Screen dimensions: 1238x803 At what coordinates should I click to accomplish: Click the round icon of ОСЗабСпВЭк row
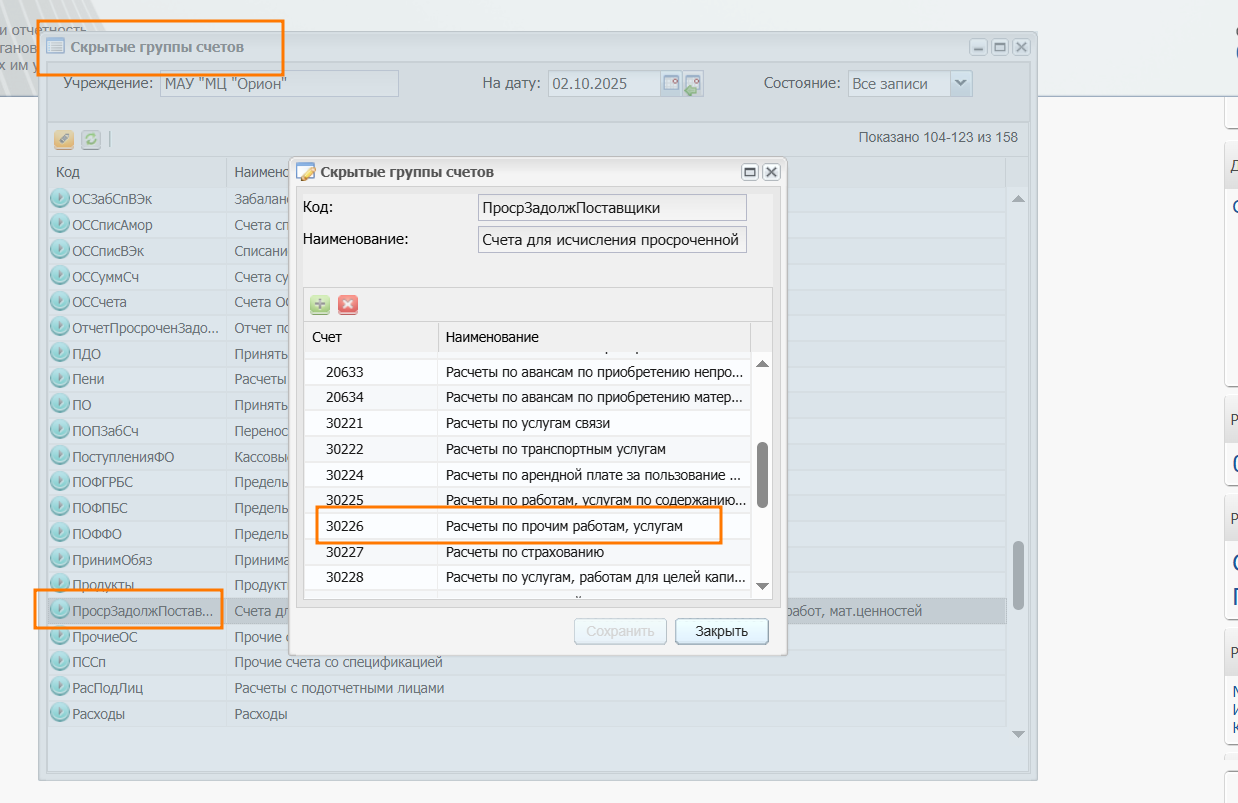60,199
